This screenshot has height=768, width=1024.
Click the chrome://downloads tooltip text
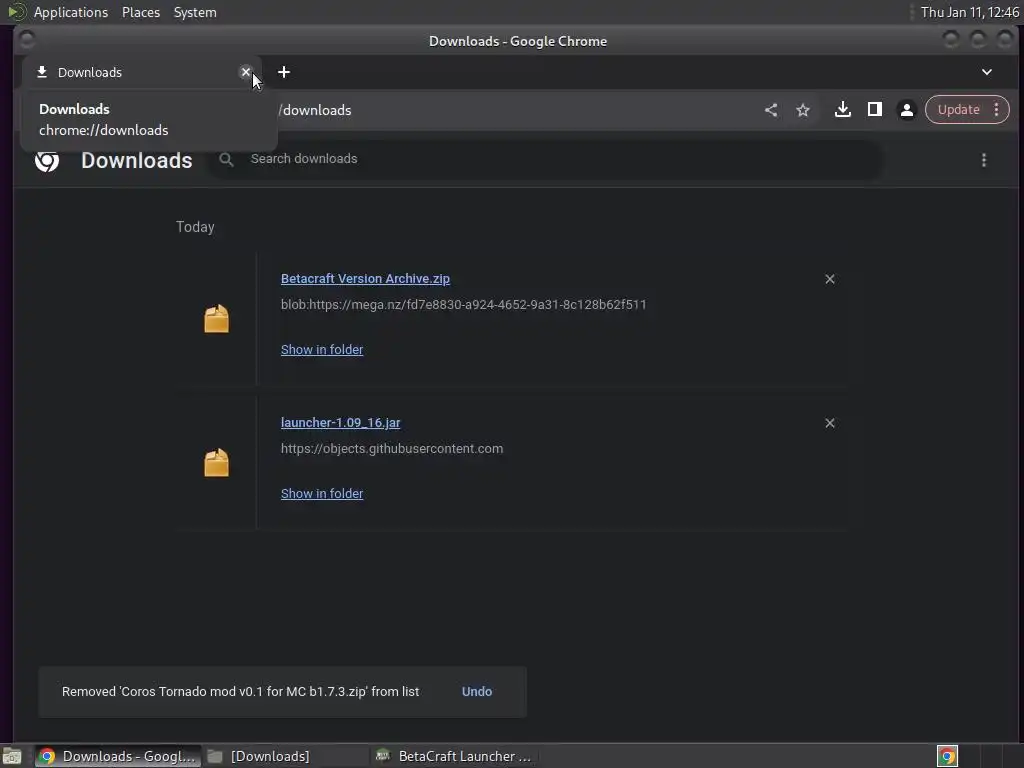click(104, 130)
